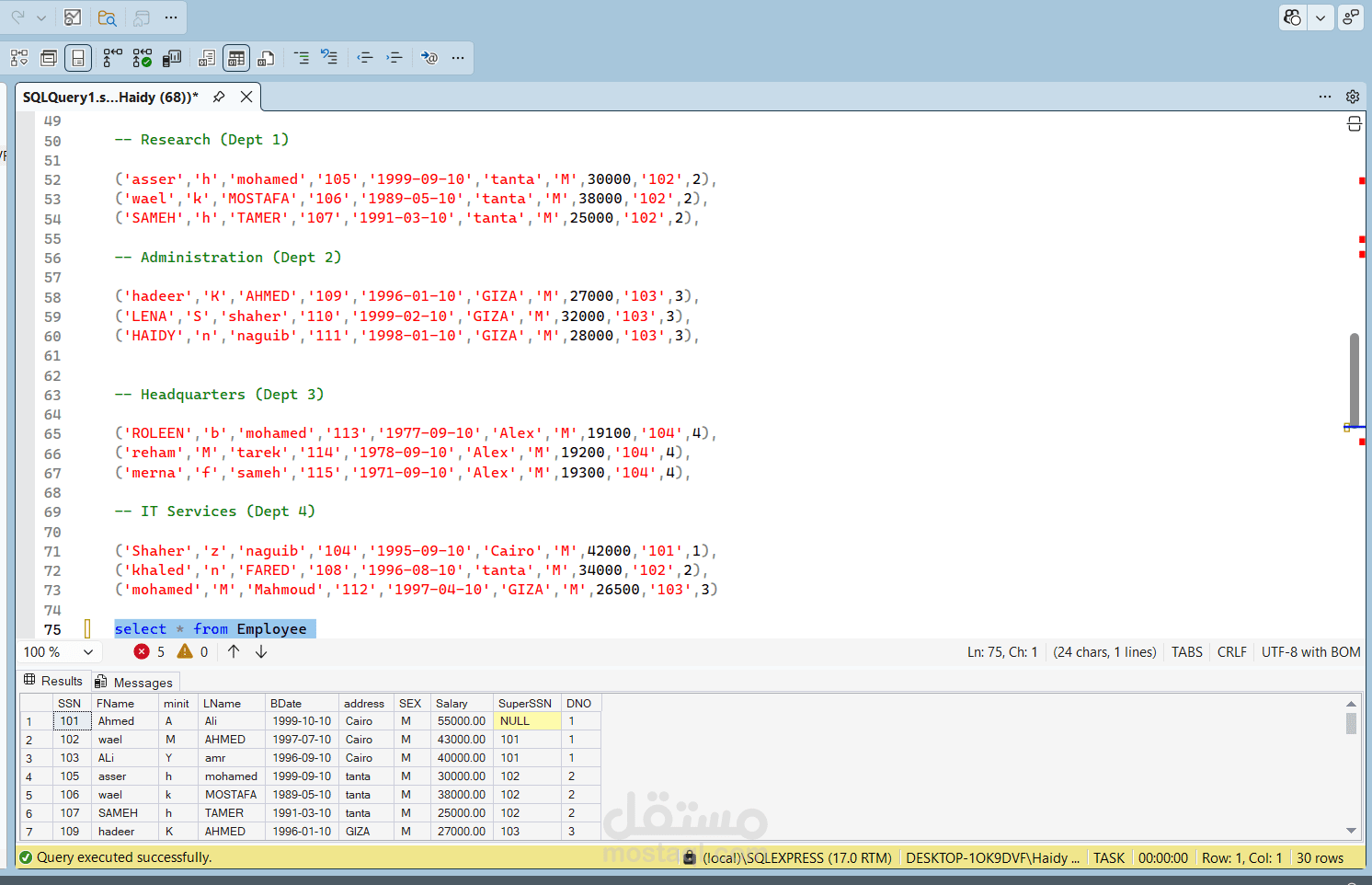
Task: Click the Query Options window icon
Action: [x=49, y=58]
